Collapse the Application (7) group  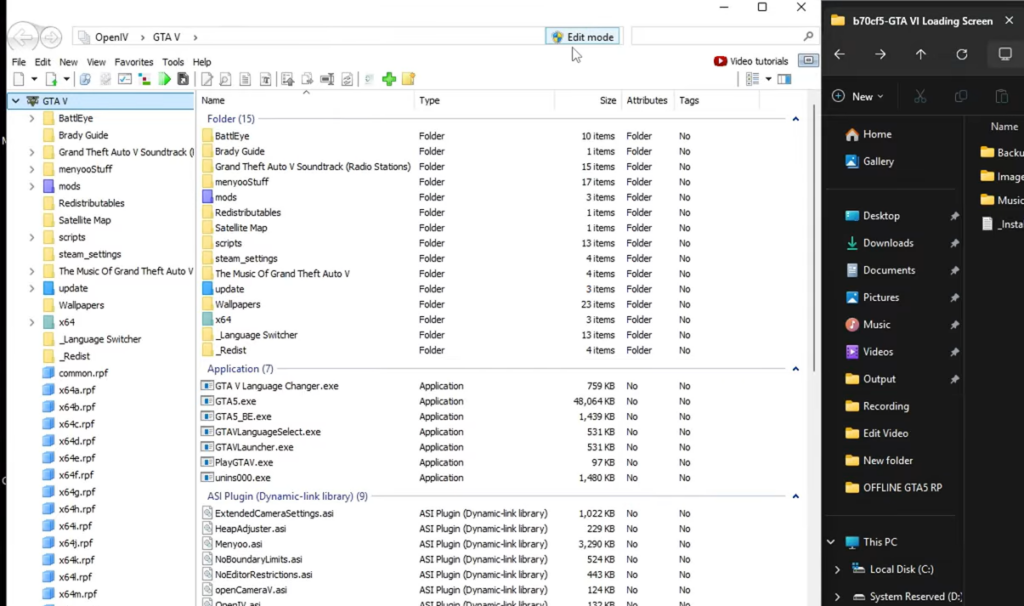pyautogui.click(x=795, y=369)
